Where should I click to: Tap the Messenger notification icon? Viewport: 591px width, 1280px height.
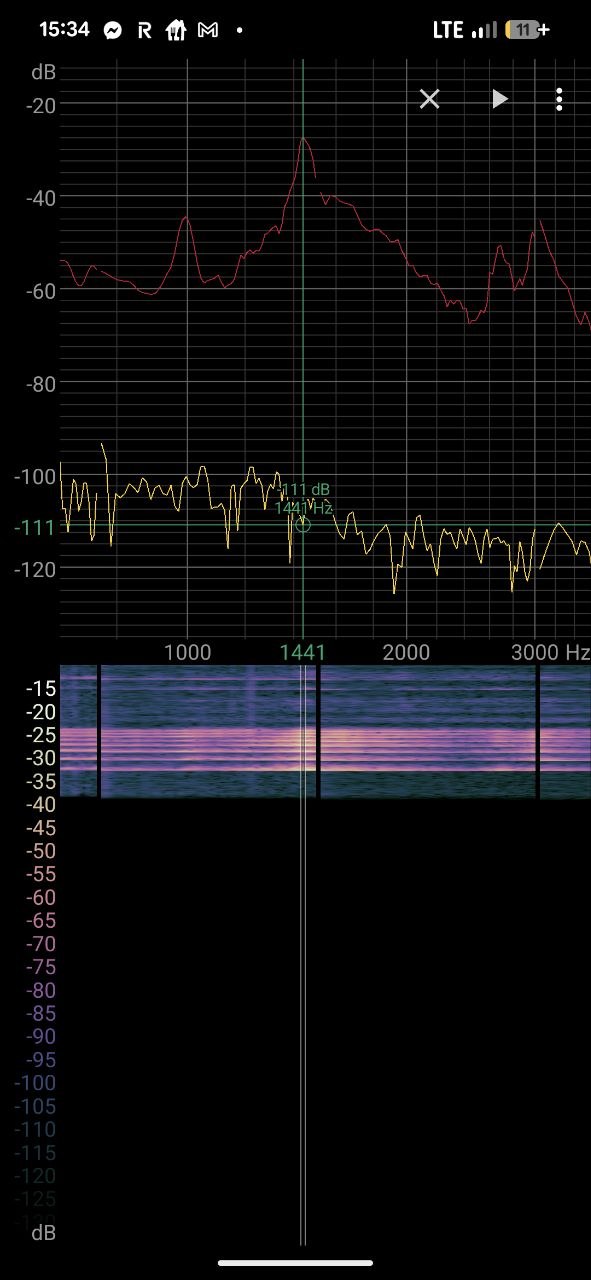pos(113,30)
